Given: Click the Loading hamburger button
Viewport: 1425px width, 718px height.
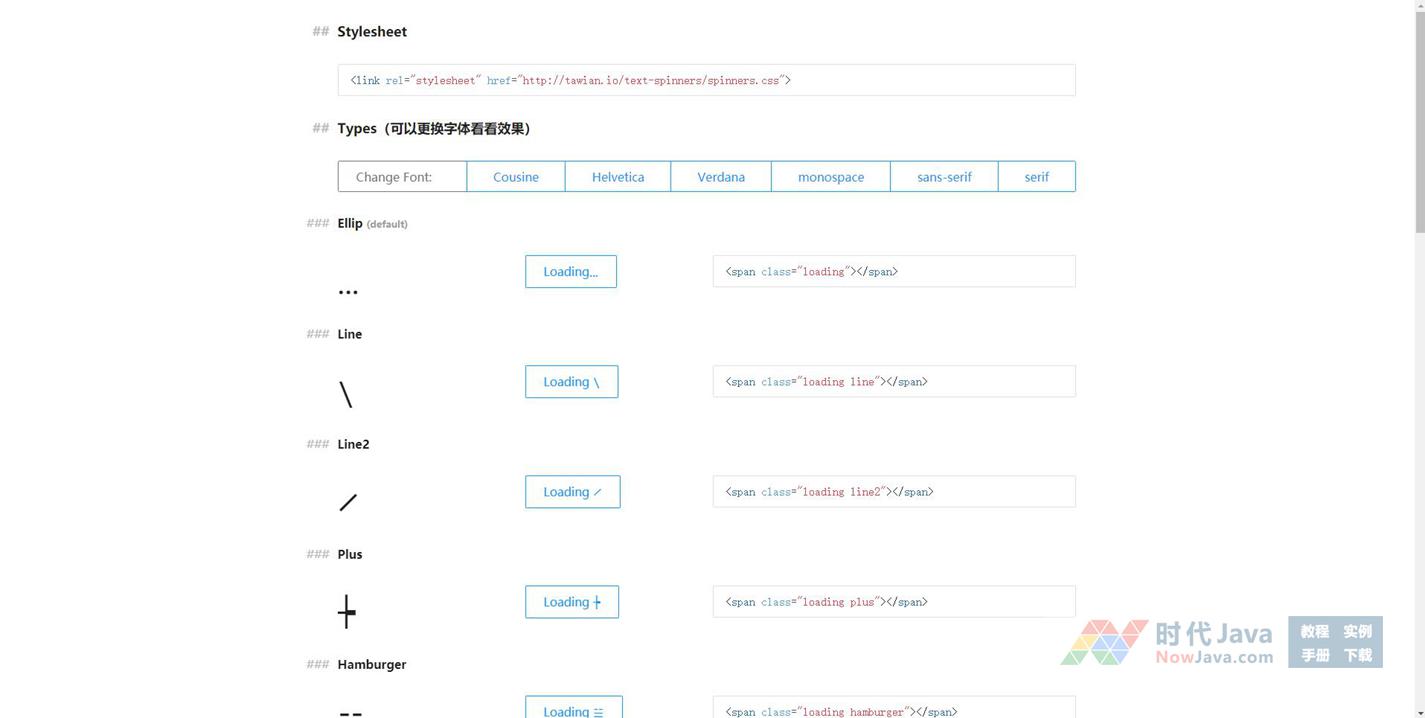Looking at the screenshot, I should 573,709.
